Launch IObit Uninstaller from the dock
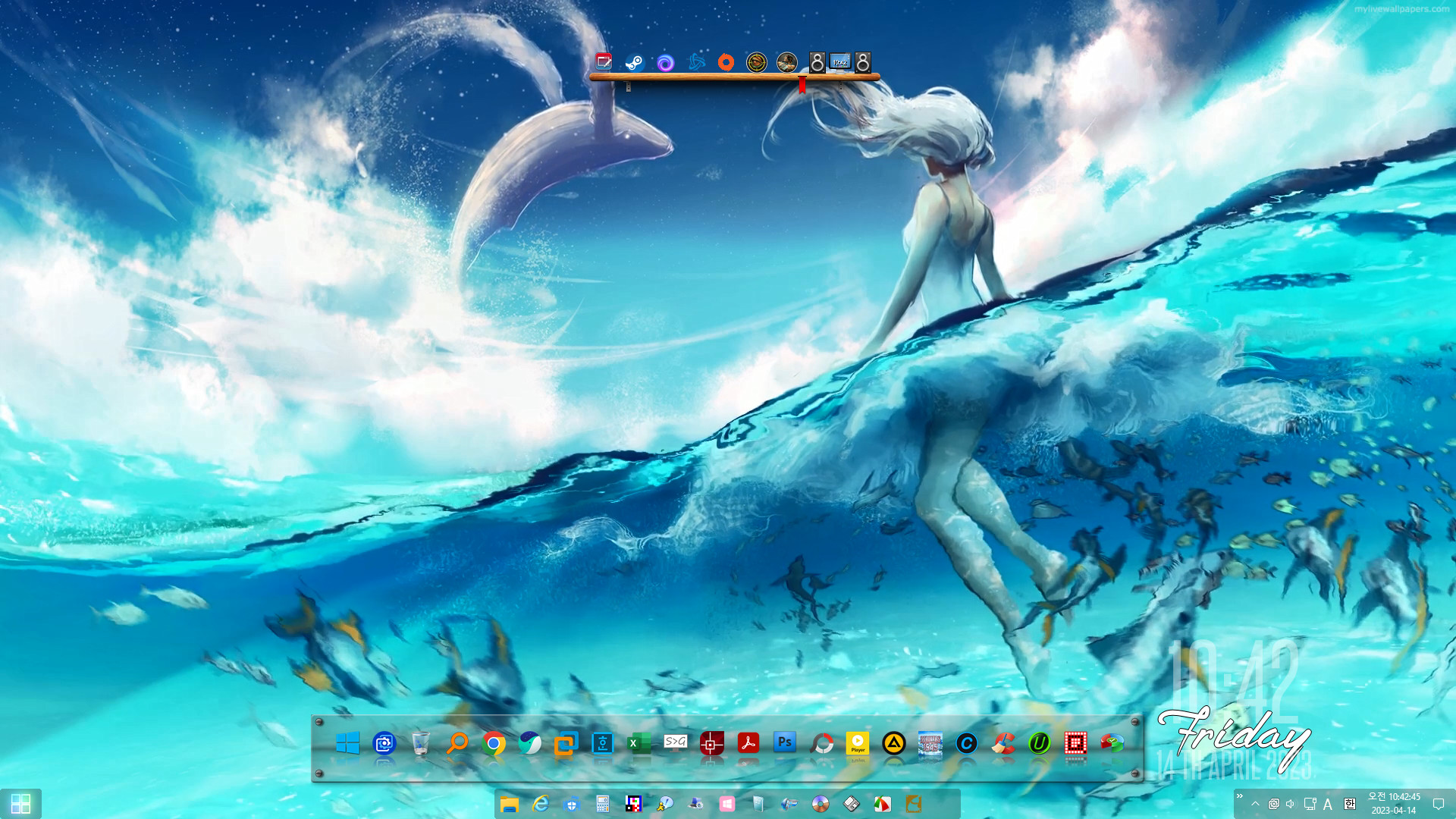The height and width of the screenshot is (819, 1456). tap(1040, 743)
